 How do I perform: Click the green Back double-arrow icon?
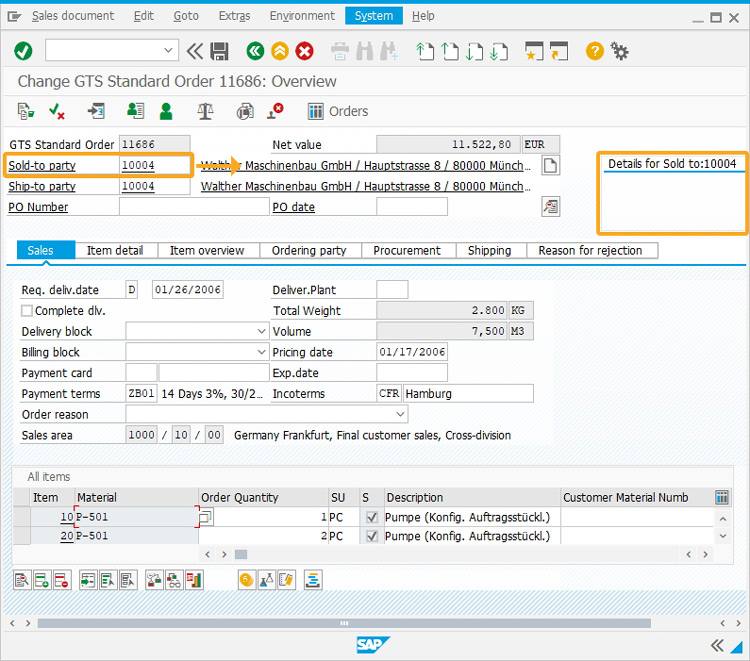(x=255, y=51)
